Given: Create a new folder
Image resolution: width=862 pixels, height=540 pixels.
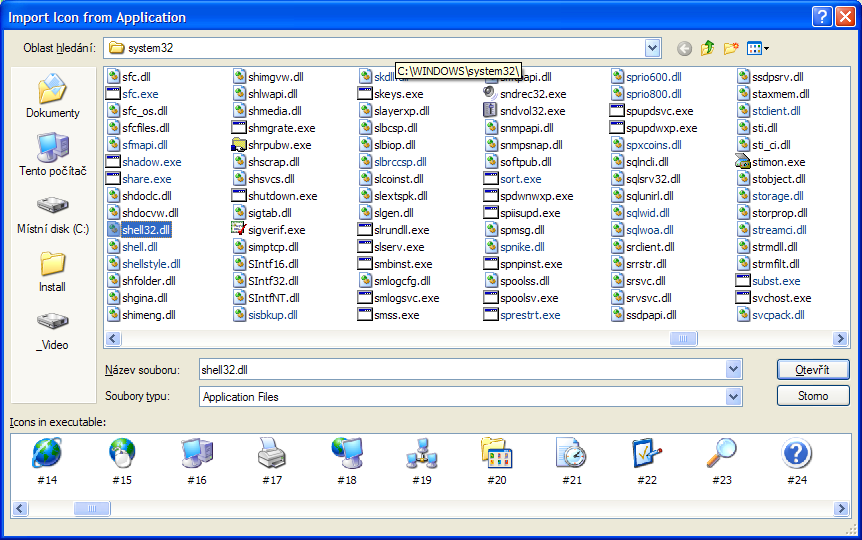Looking at the screenshot, I should click(x=731, y=48).
